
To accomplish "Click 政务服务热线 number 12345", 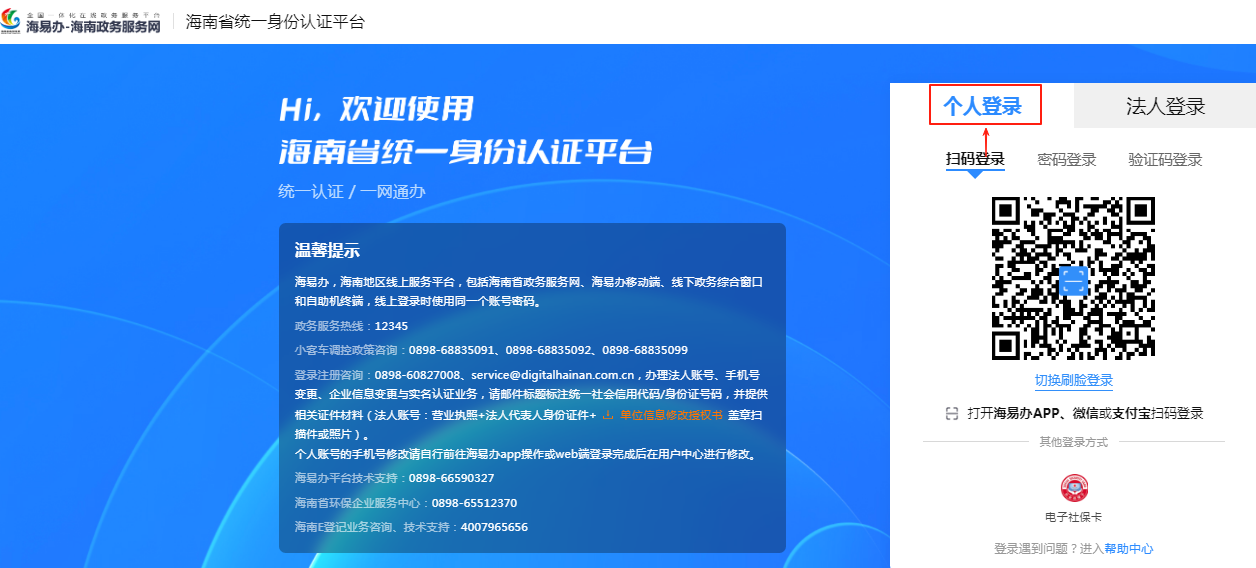I will click(391, 326).
